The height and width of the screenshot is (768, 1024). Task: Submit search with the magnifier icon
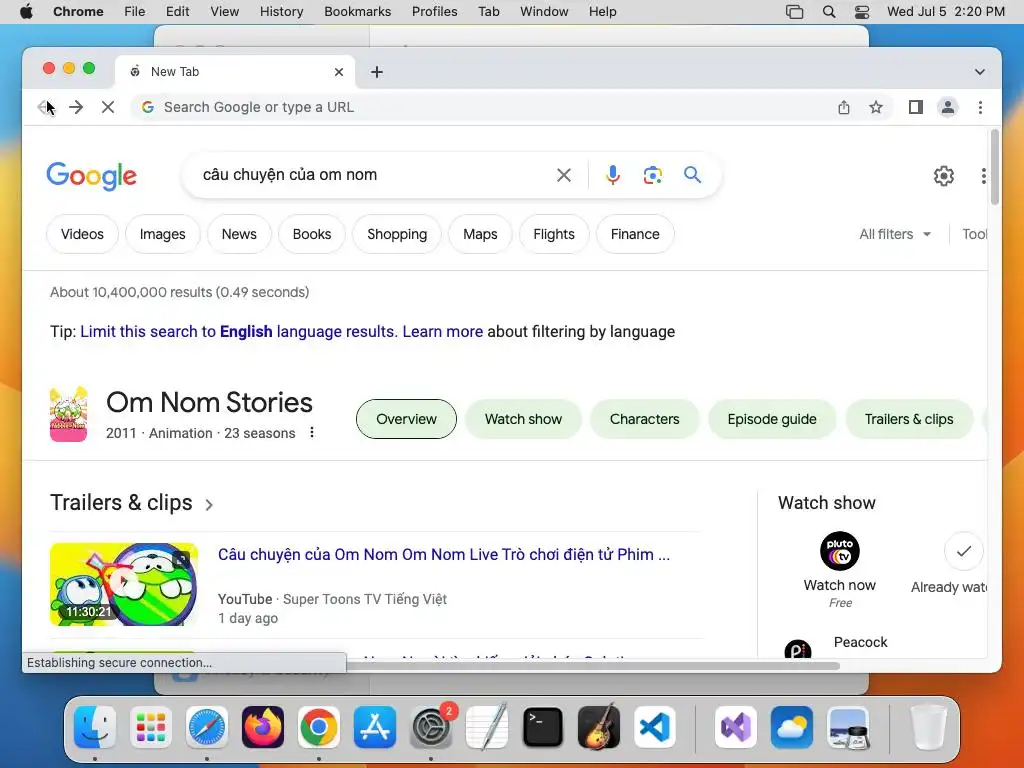692,174
